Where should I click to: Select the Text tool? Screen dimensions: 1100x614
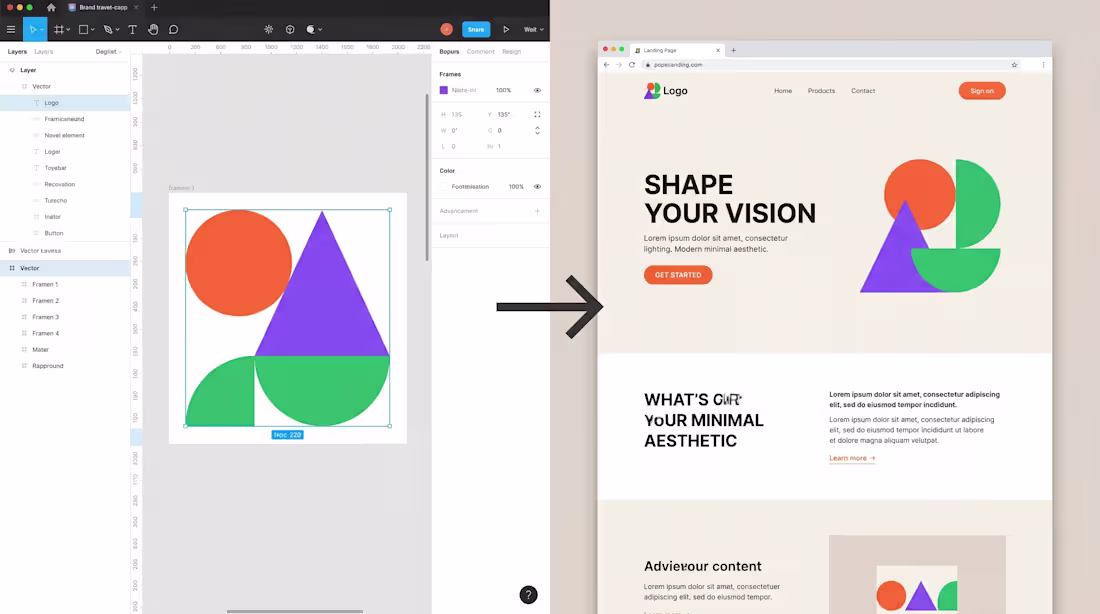132,29
